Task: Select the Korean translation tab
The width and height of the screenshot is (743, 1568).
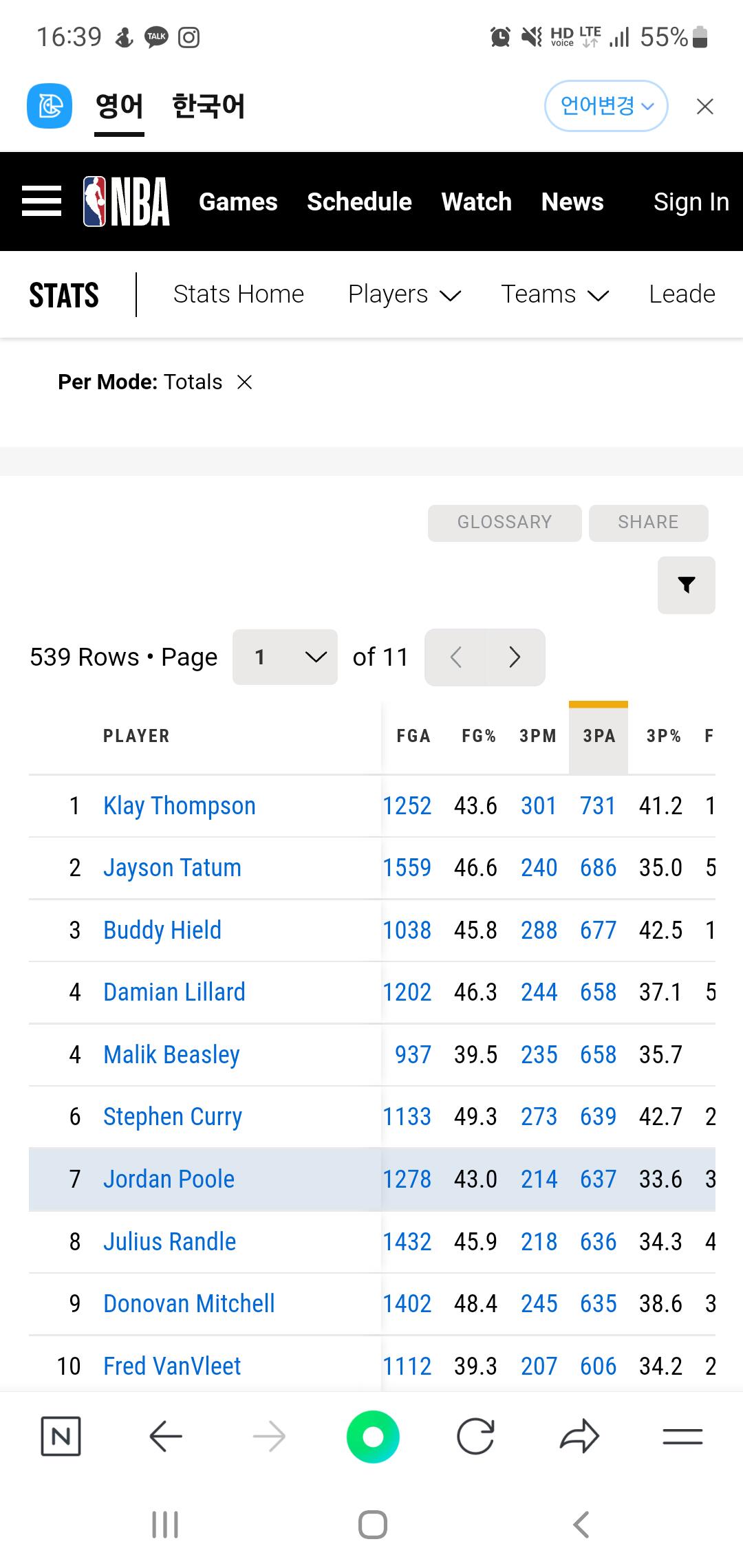Action: tap(208, 107)
